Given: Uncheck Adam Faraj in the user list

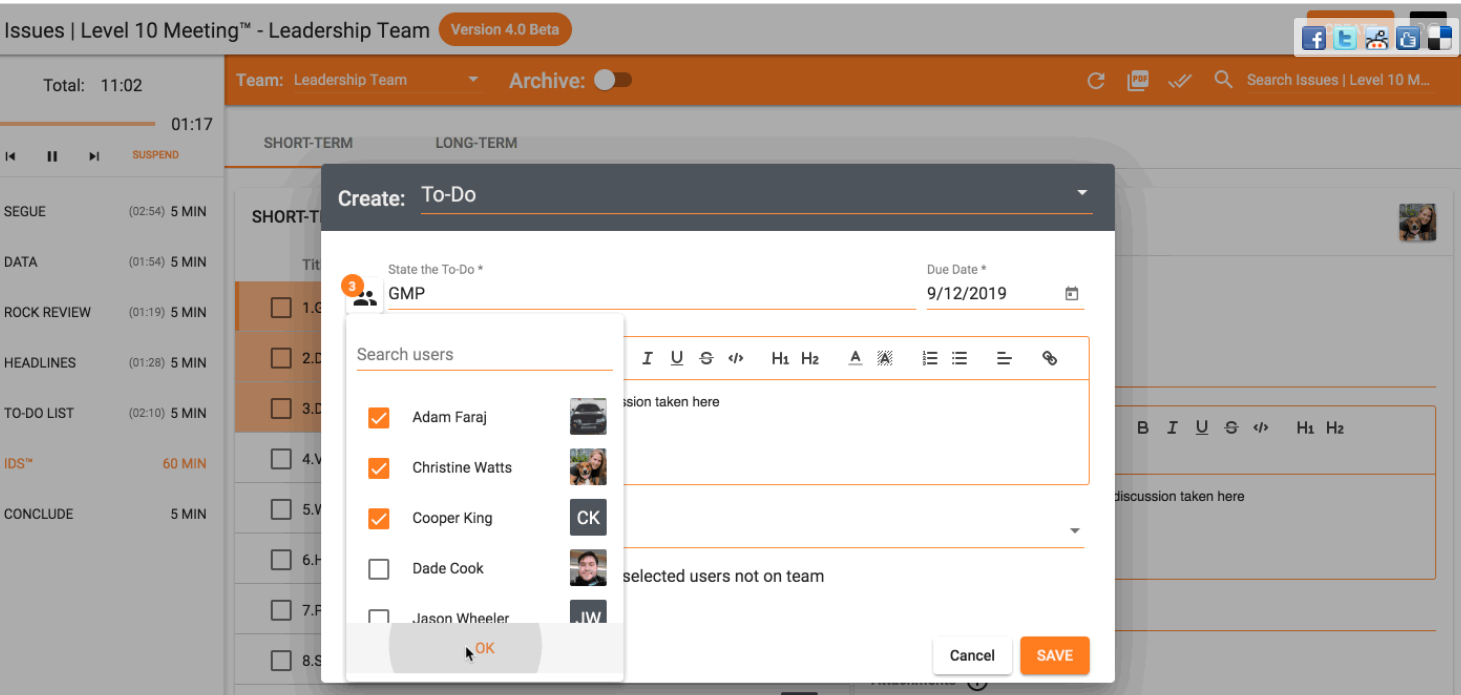Looking at the screenshot, I should (x=378, y=417).
